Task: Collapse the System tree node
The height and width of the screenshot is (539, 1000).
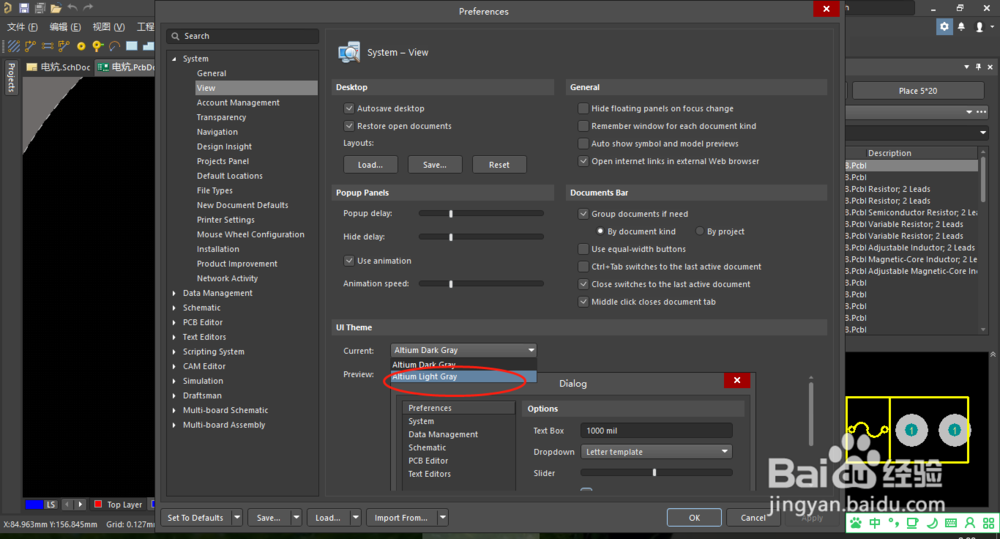Action: pos(174,59)
